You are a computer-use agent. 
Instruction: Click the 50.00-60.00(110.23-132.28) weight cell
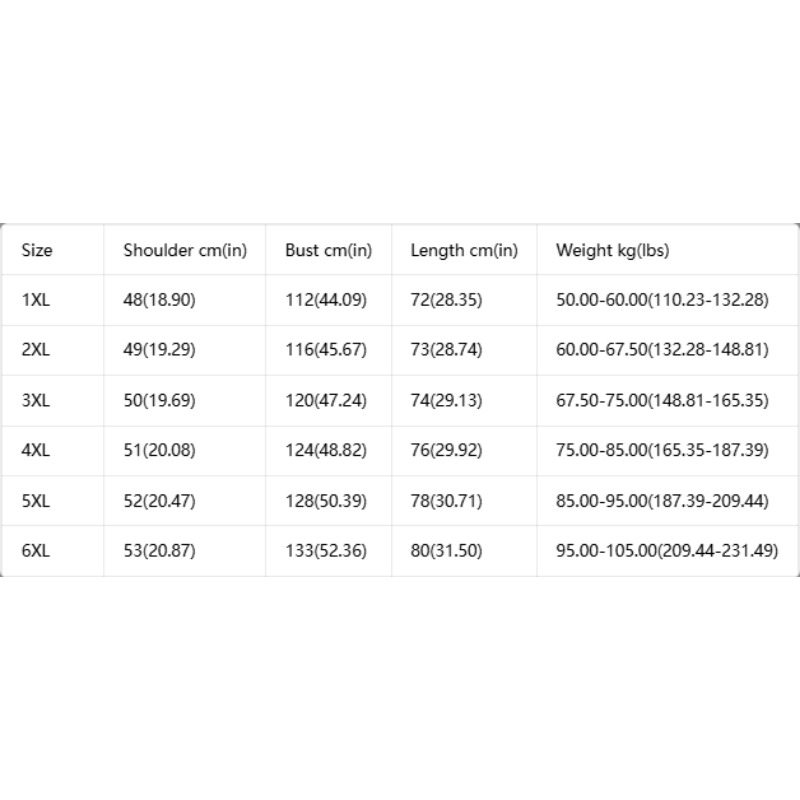[662, 299]
